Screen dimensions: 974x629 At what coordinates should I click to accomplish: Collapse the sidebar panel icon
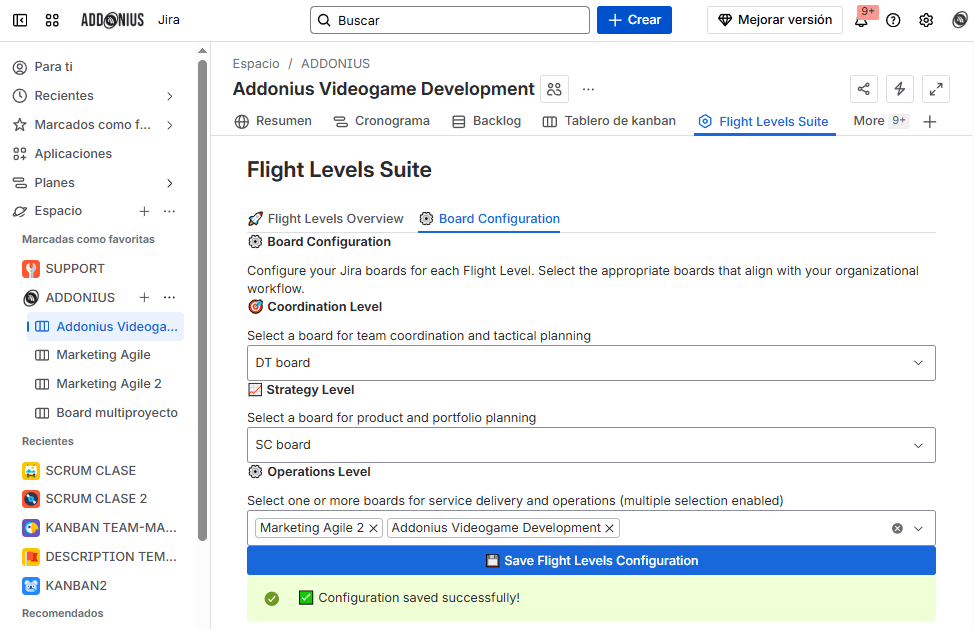[21, 20]
